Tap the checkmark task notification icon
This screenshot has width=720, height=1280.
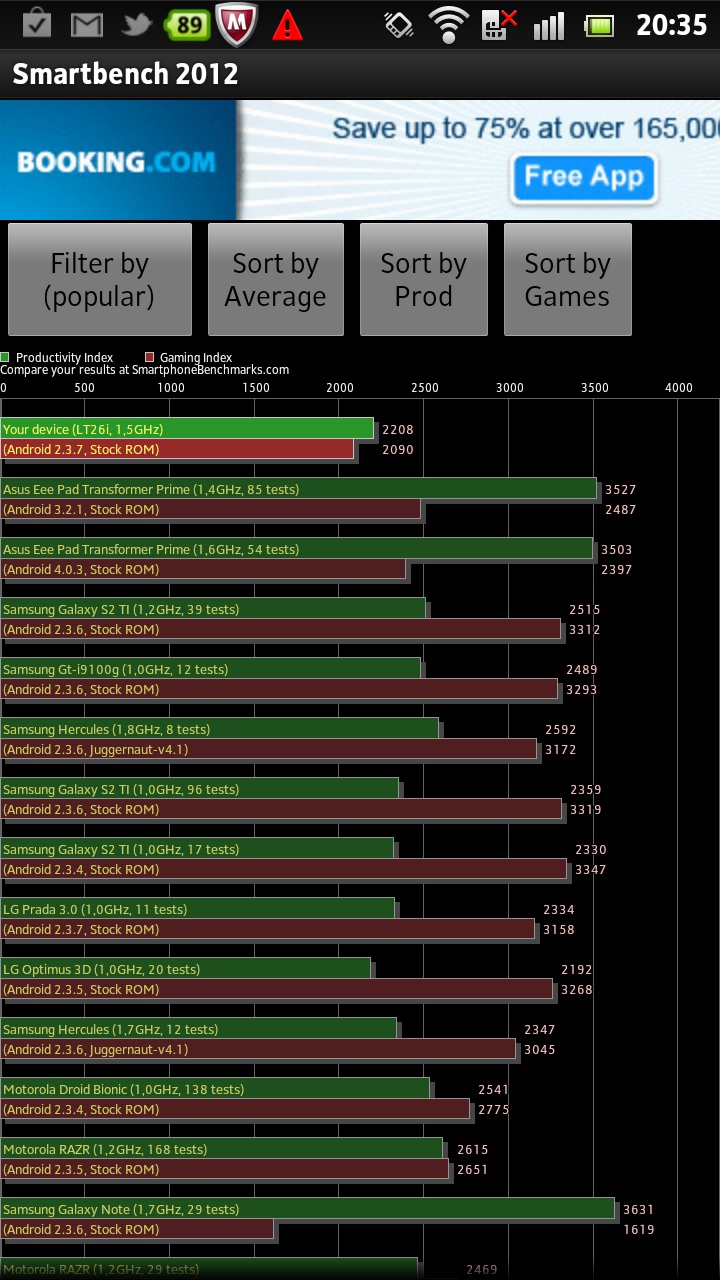(37, 23)
